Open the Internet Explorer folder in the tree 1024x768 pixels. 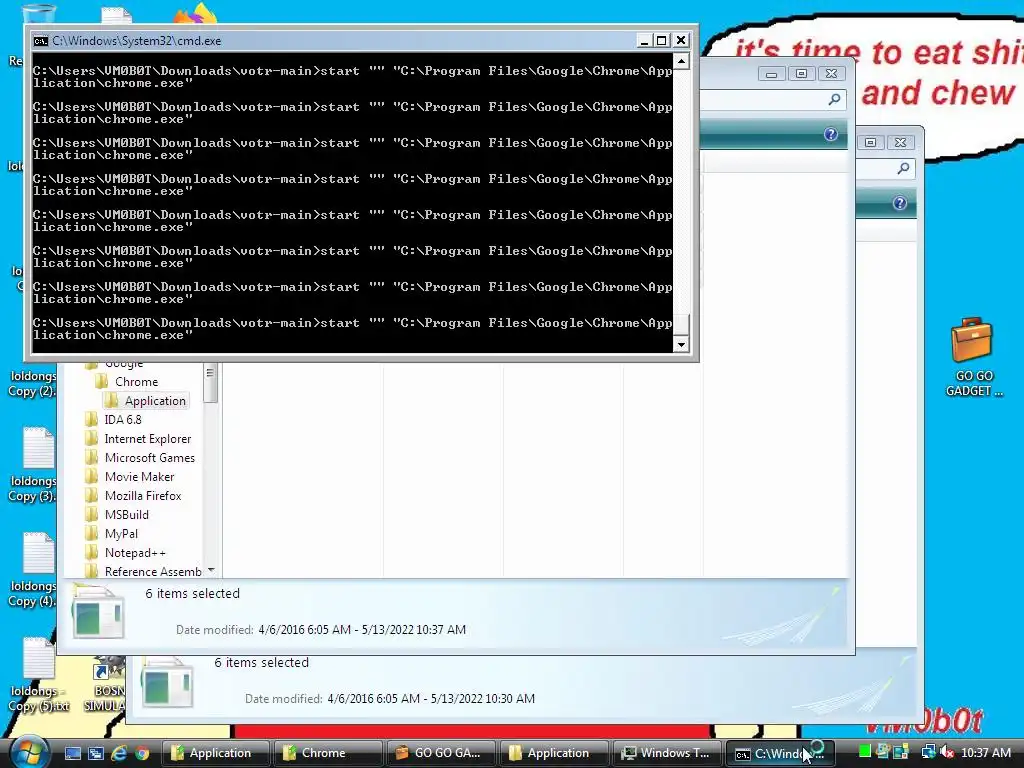(x=148, y=439)
